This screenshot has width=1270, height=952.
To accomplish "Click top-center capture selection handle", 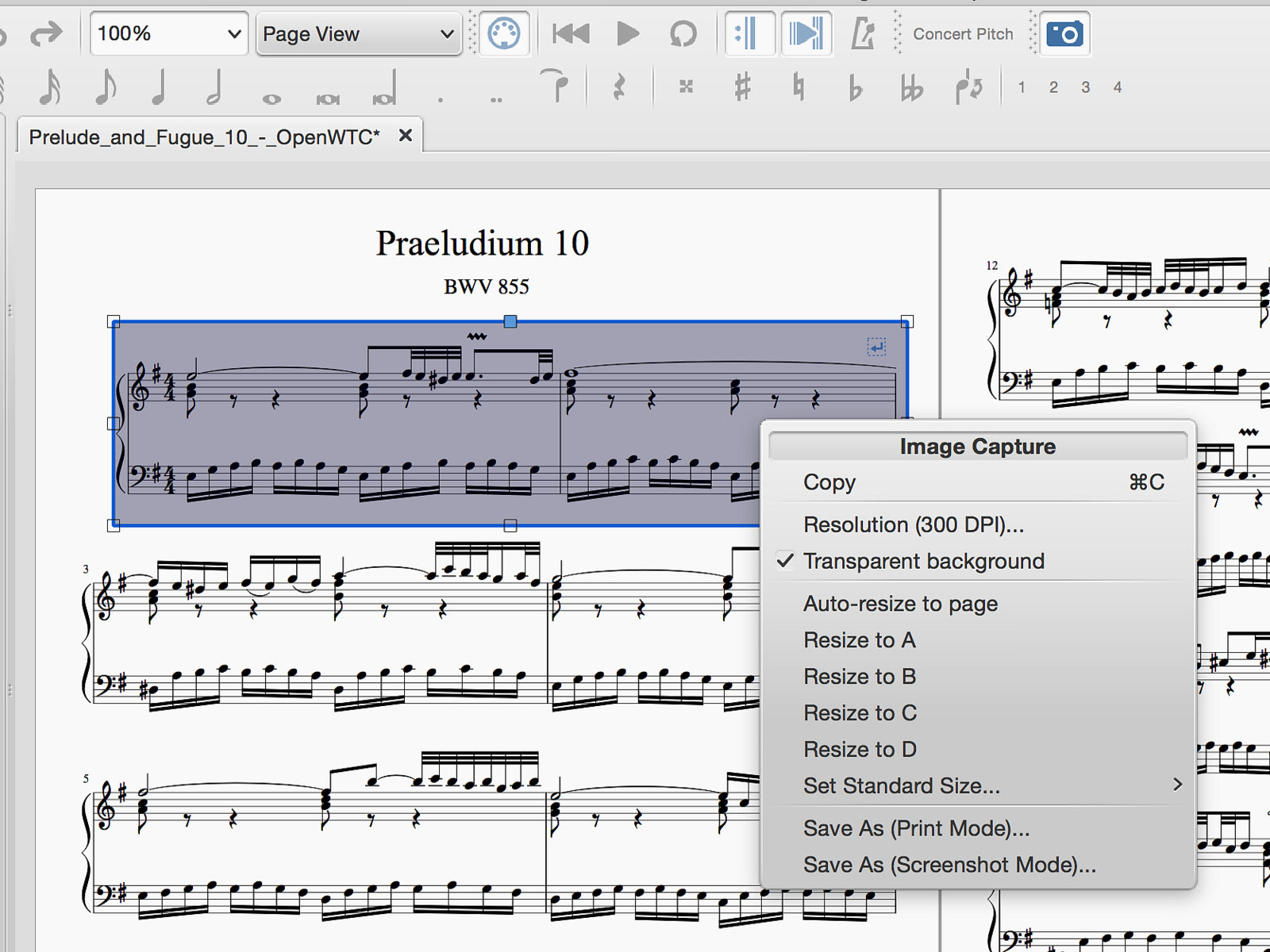I will (510, 321).
